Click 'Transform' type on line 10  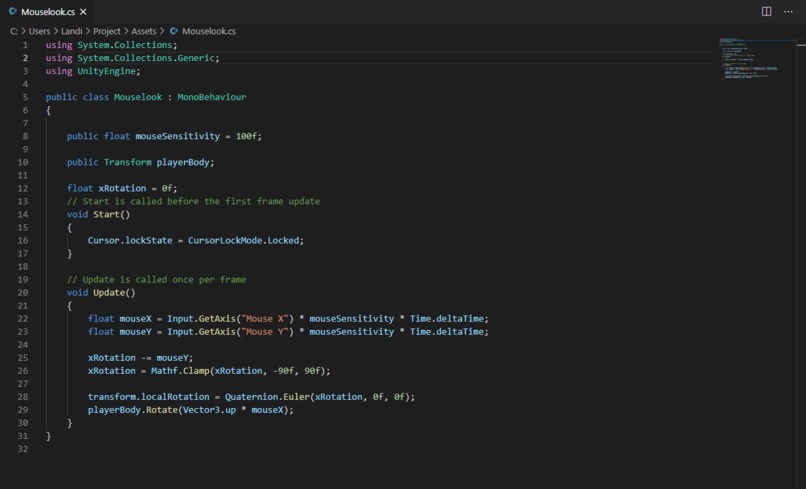tap(127, 162)
